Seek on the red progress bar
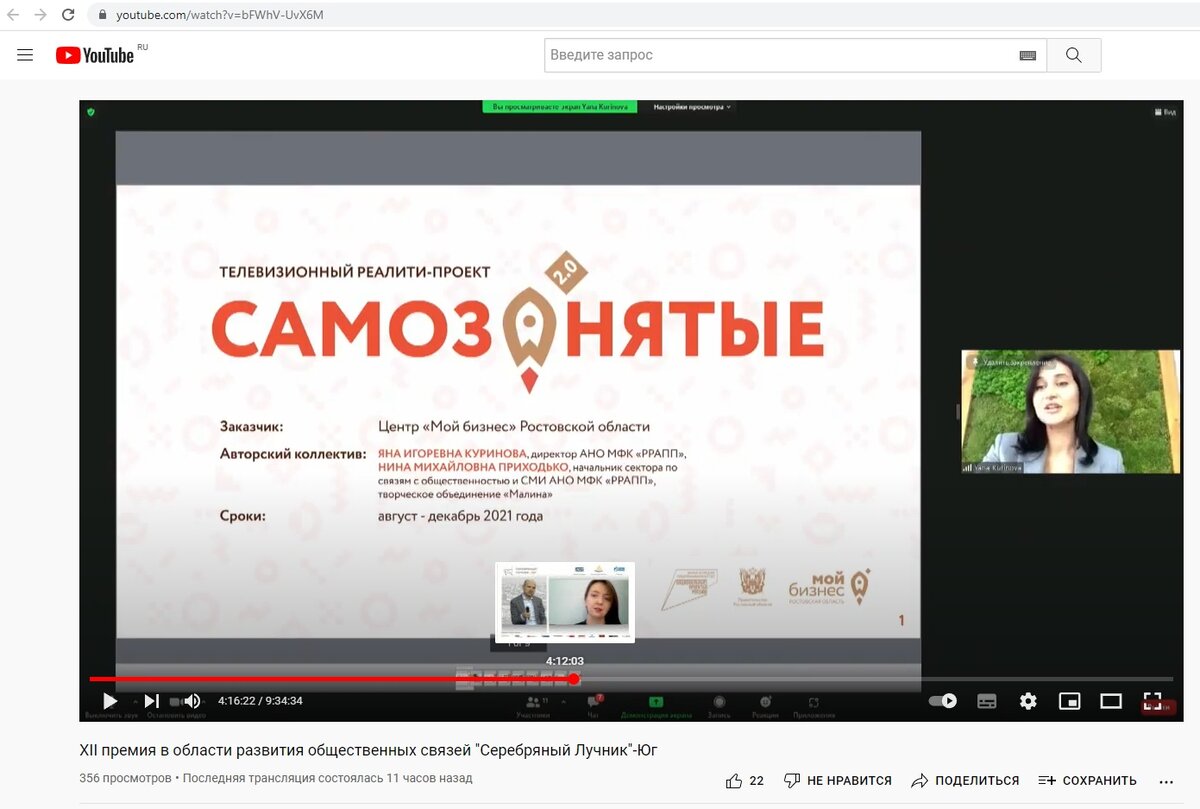The height and width of the screenshot is (809, 1200). 331,679
